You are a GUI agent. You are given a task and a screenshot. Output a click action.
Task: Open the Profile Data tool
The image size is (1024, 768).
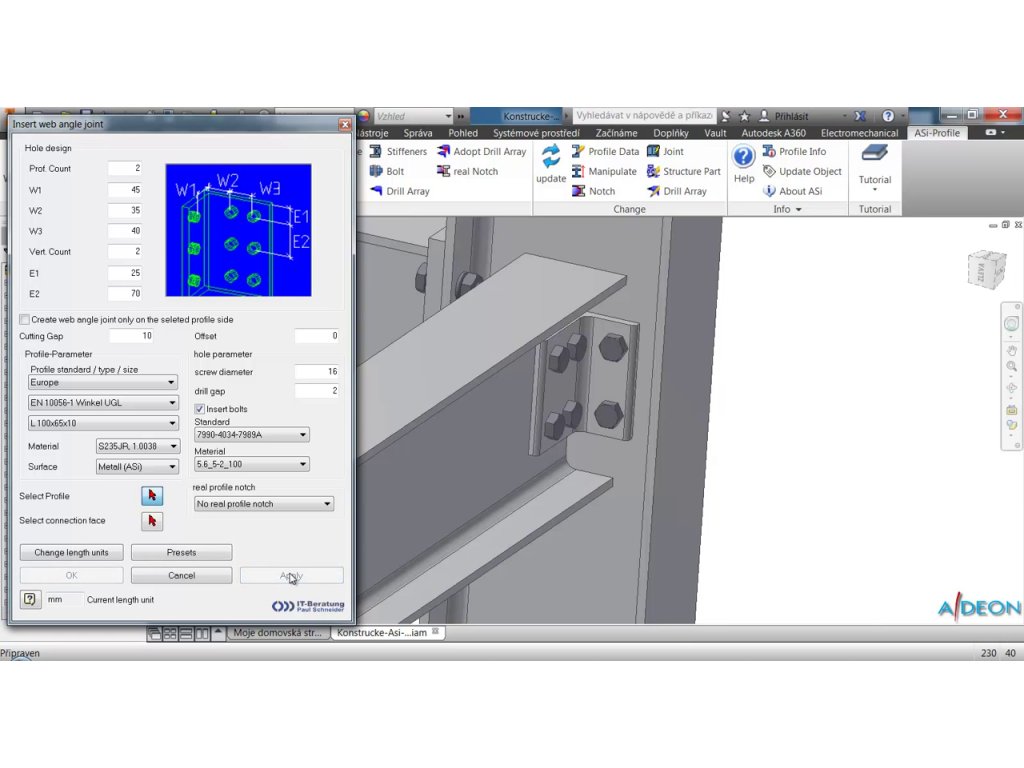[605, 152]
